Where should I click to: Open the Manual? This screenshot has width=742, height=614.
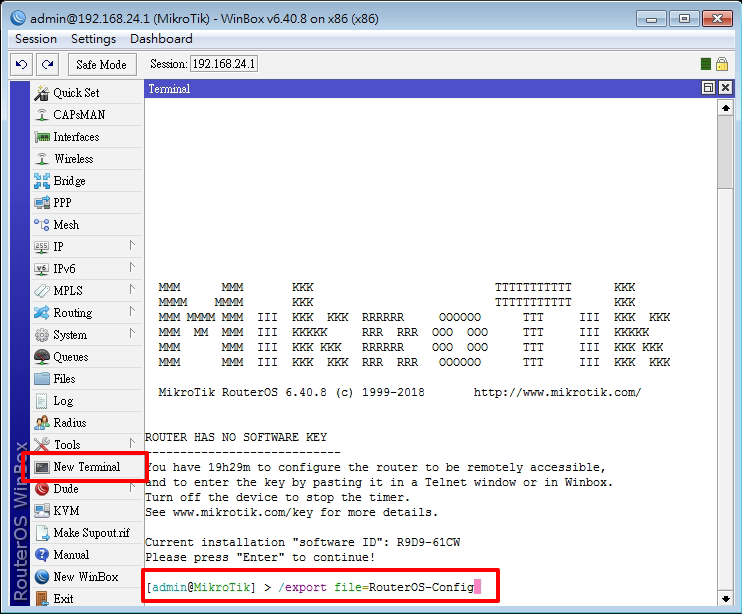click(87, 555)
